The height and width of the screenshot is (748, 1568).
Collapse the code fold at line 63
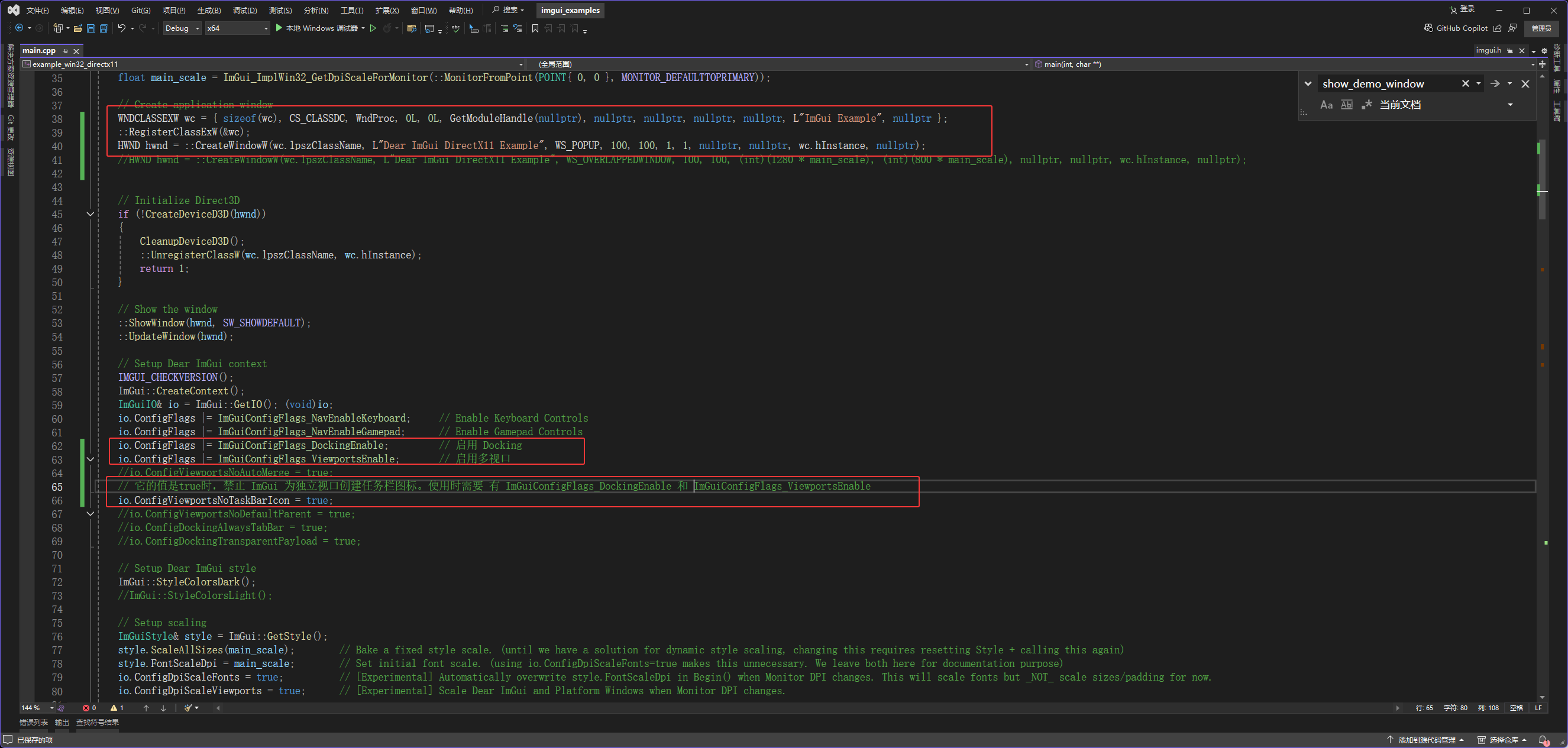(x=90, y=459)
